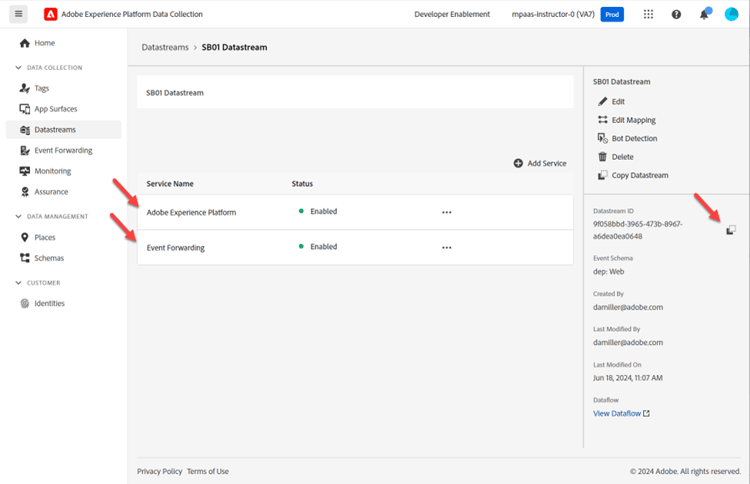Viewport: 750px width, 484px height.
Task: Open the Developer Enablement organization switcher
Action: click(452, 14)
